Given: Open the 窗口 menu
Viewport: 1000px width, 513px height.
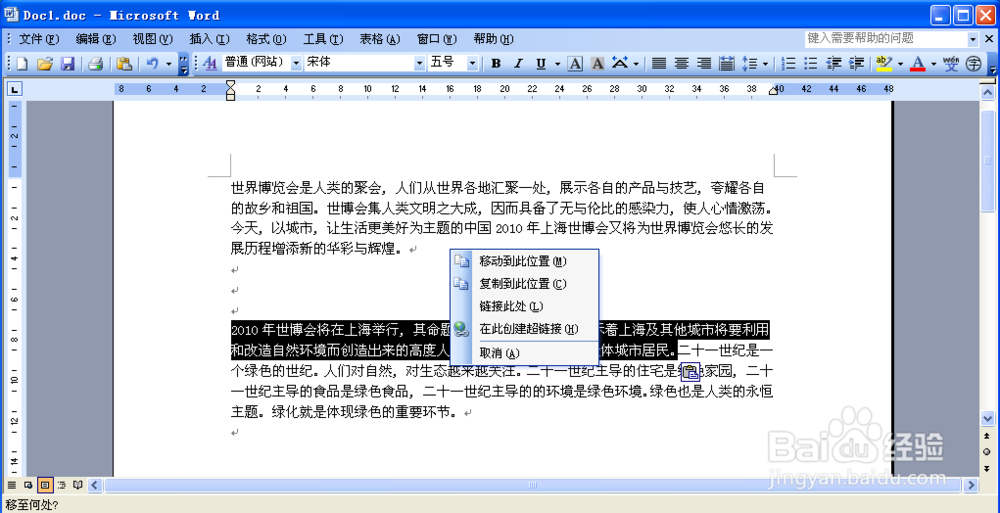Looking at the screenshot, I should pyautogui.click(x=436, y=39).
